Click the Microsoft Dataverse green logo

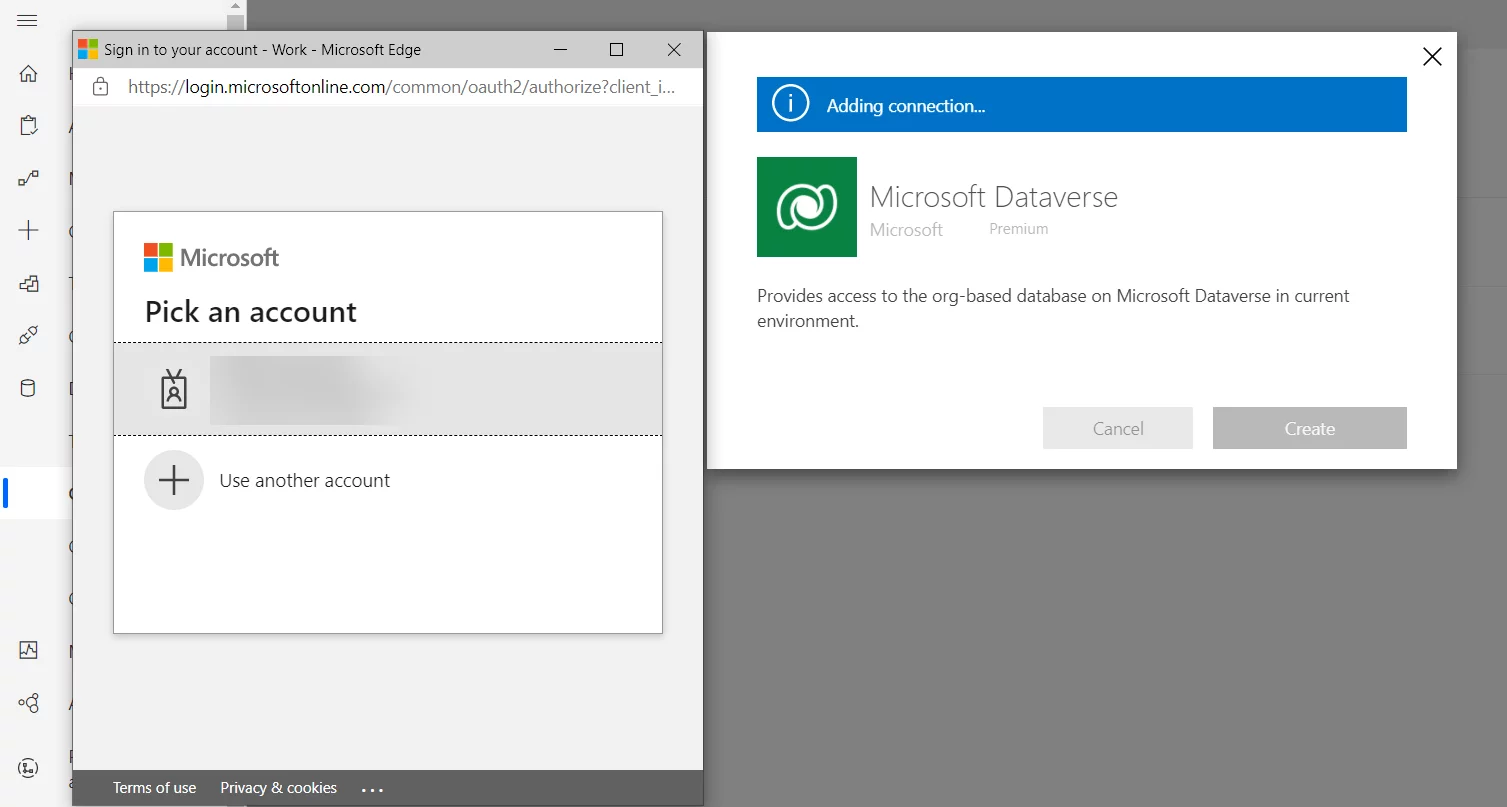807,207
